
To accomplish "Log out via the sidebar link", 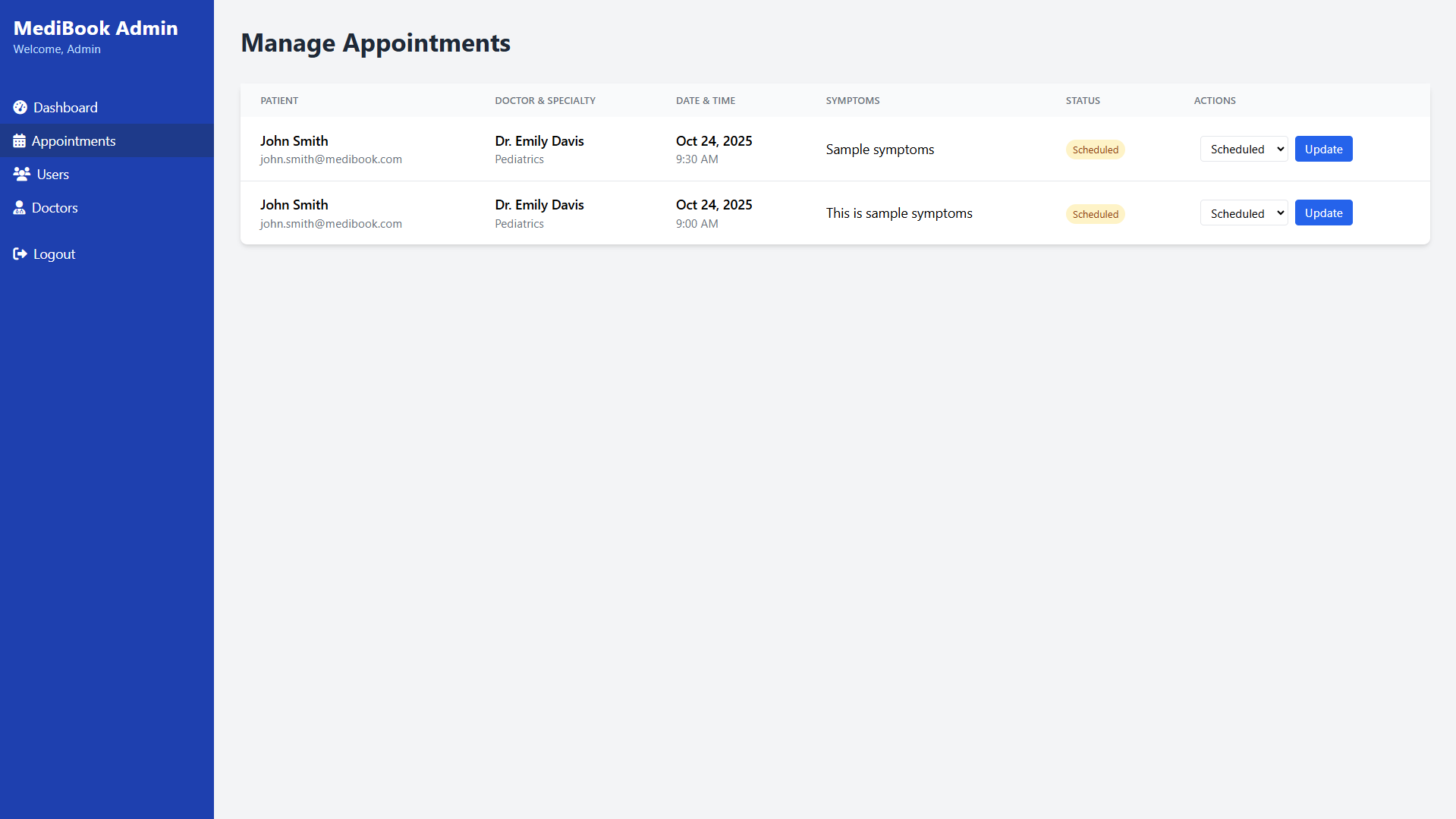I will tap(54, 254).
